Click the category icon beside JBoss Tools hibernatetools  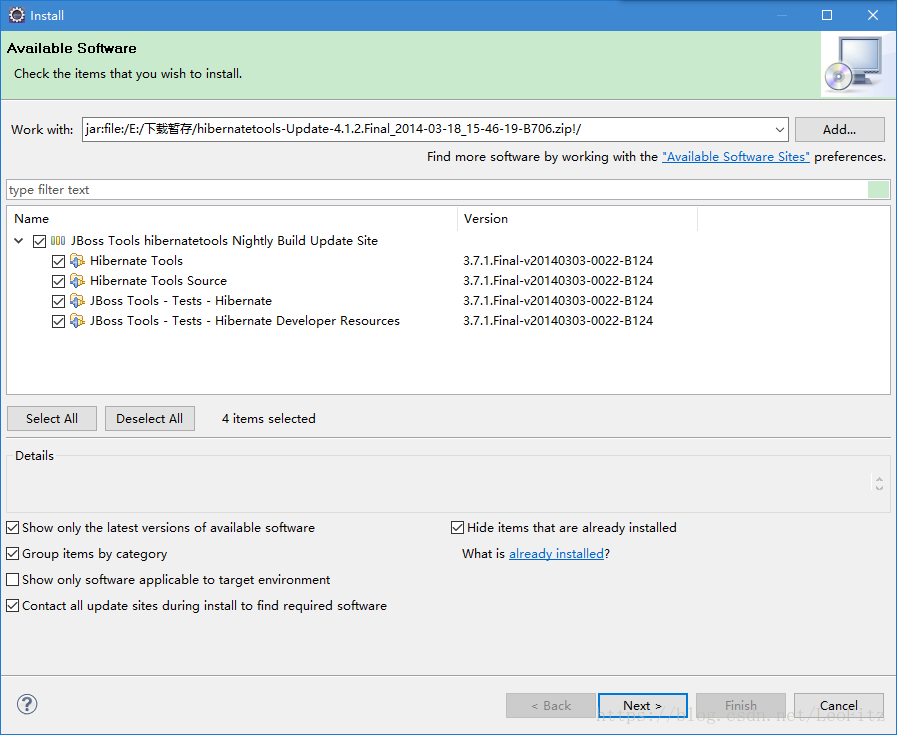[x=58, y=241]
